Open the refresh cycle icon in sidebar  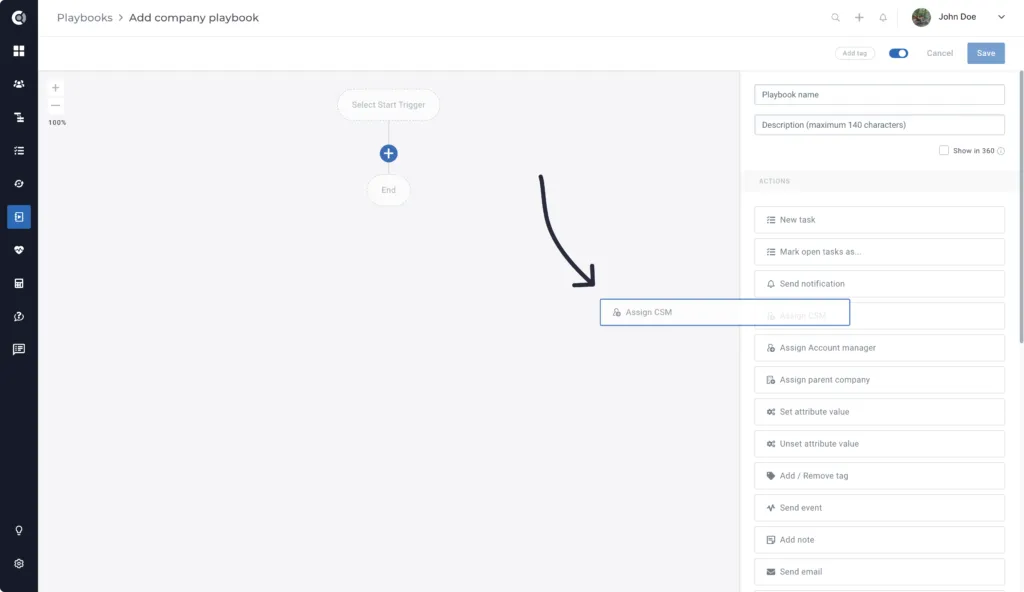(x=19, y=184)
